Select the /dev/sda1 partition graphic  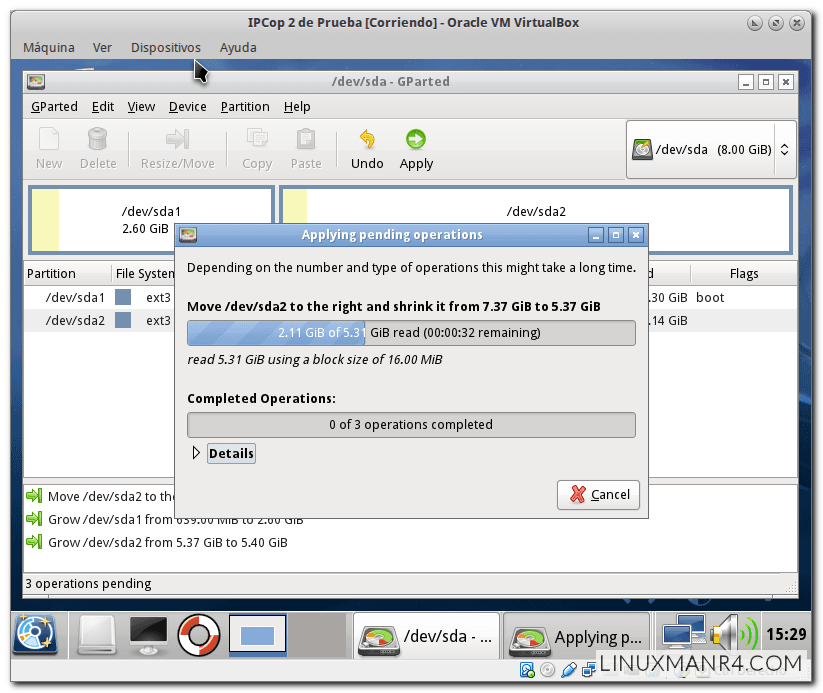[x=151, y=220]
